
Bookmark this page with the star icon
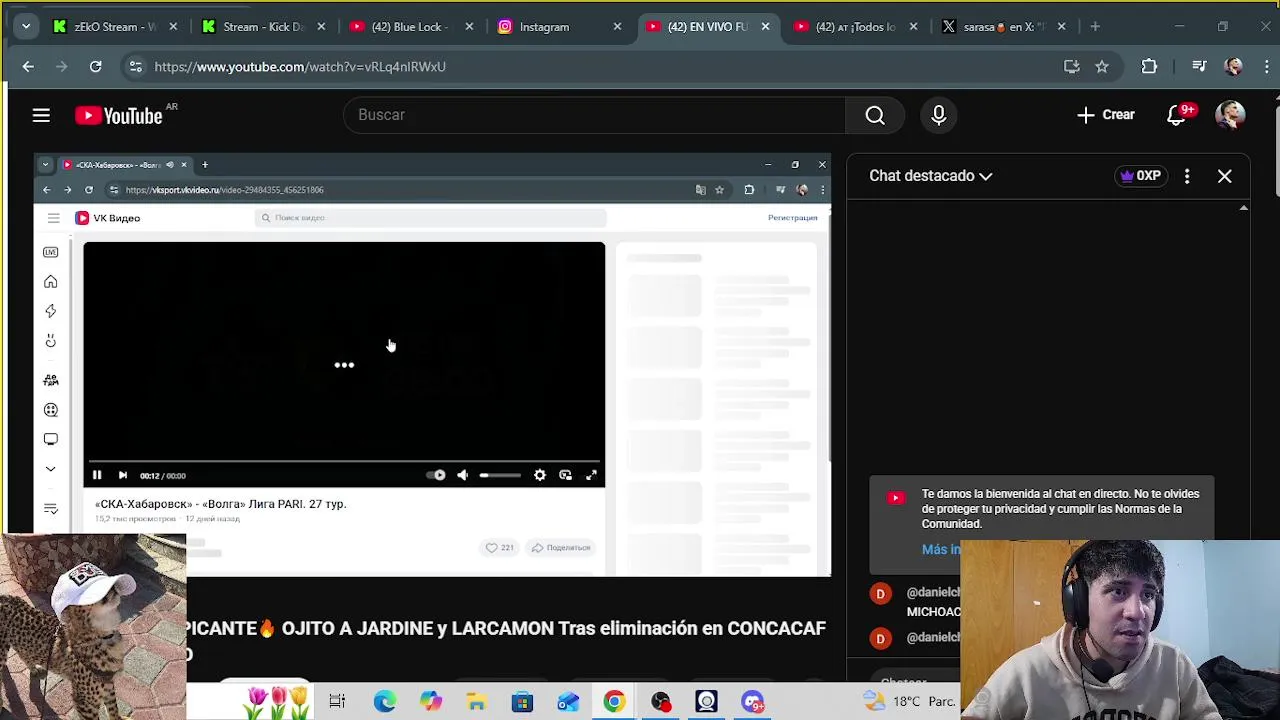[x=1102, y=67]
